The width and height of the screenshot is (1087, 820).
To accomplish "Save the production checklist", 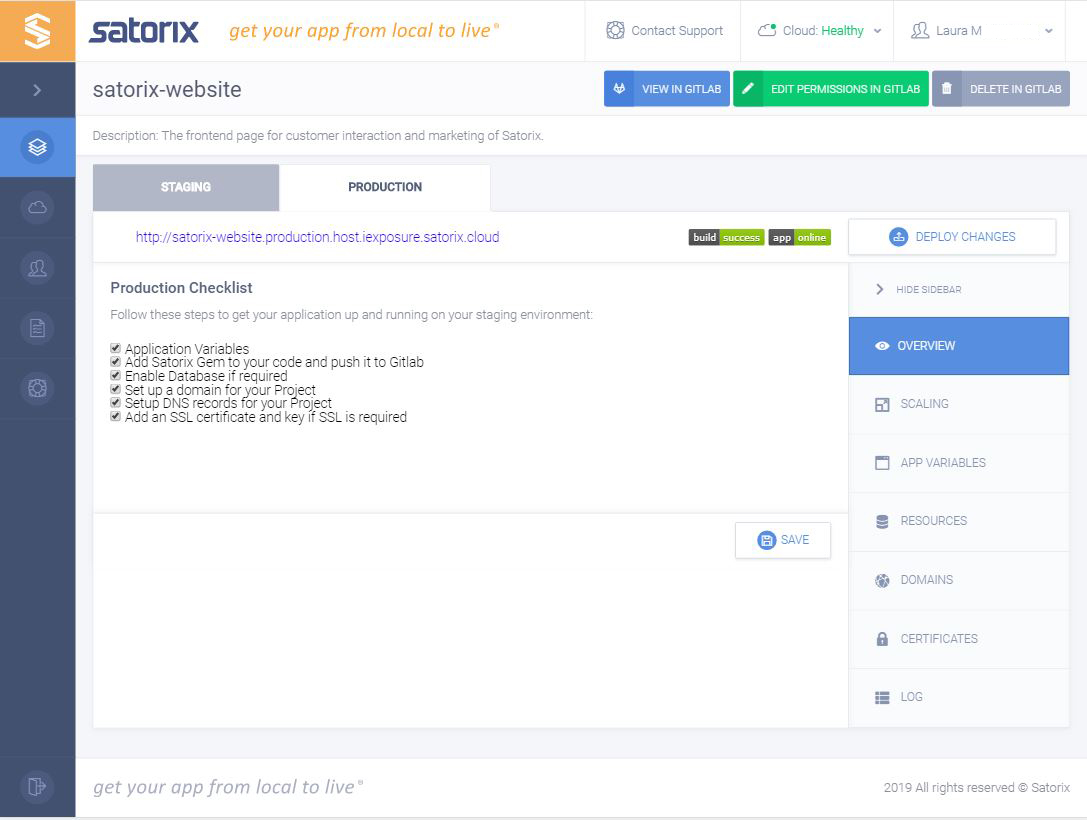I will [x=783, y=540].
